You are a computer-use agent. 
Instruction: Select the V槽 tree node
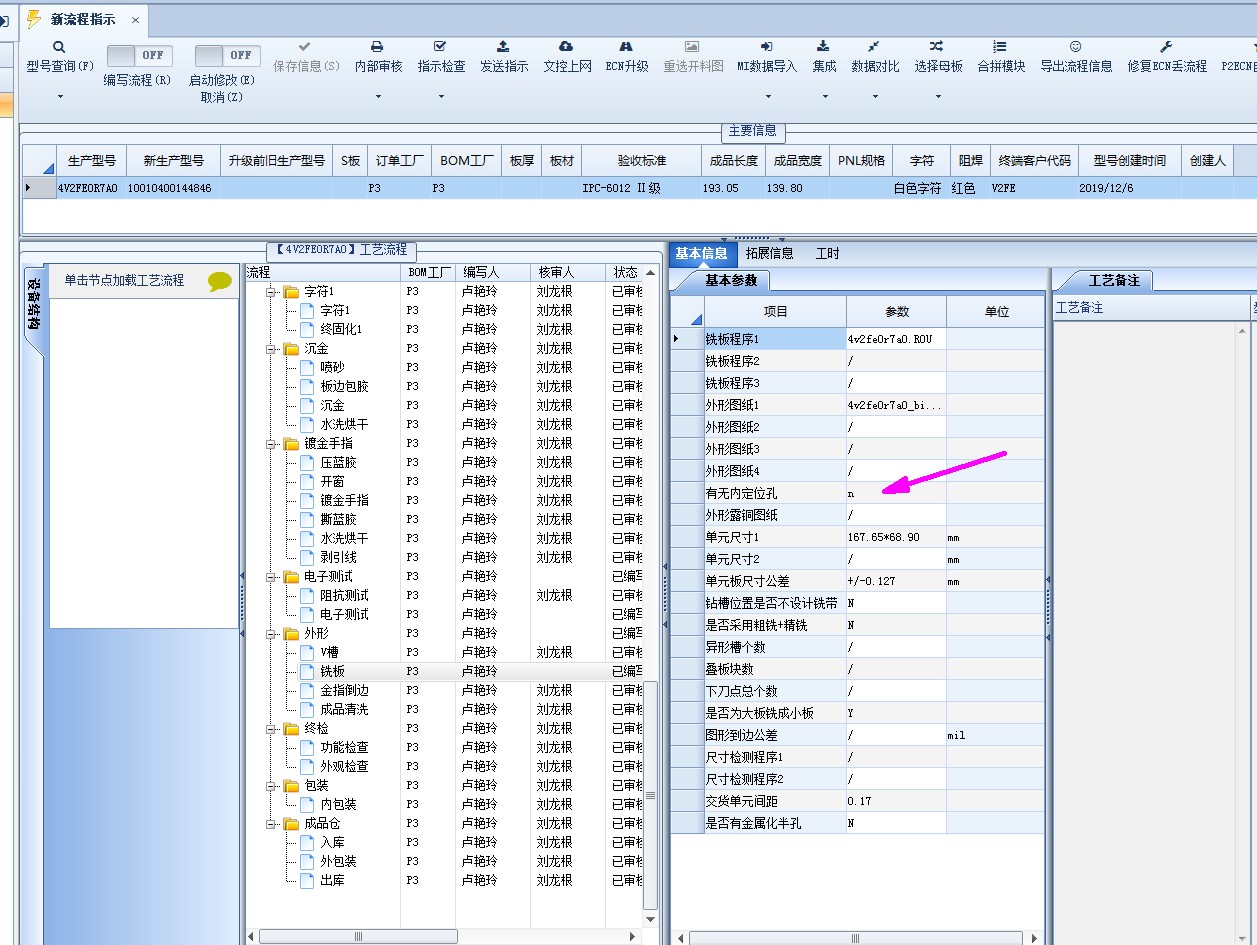(x=329, y=652)
